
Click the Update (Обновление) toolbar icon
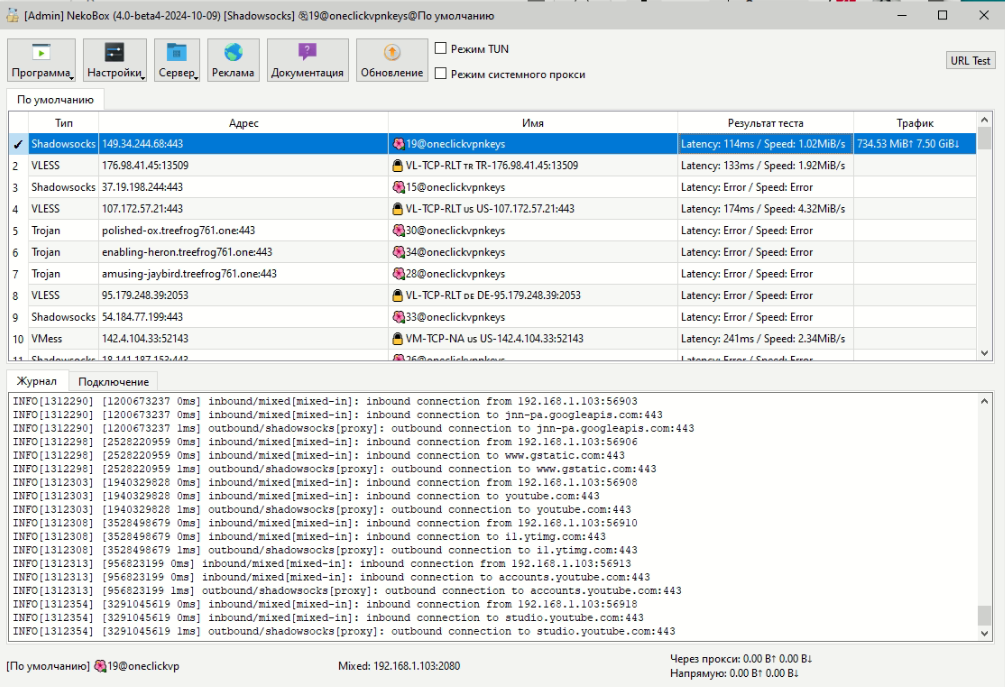click(391, 53)
